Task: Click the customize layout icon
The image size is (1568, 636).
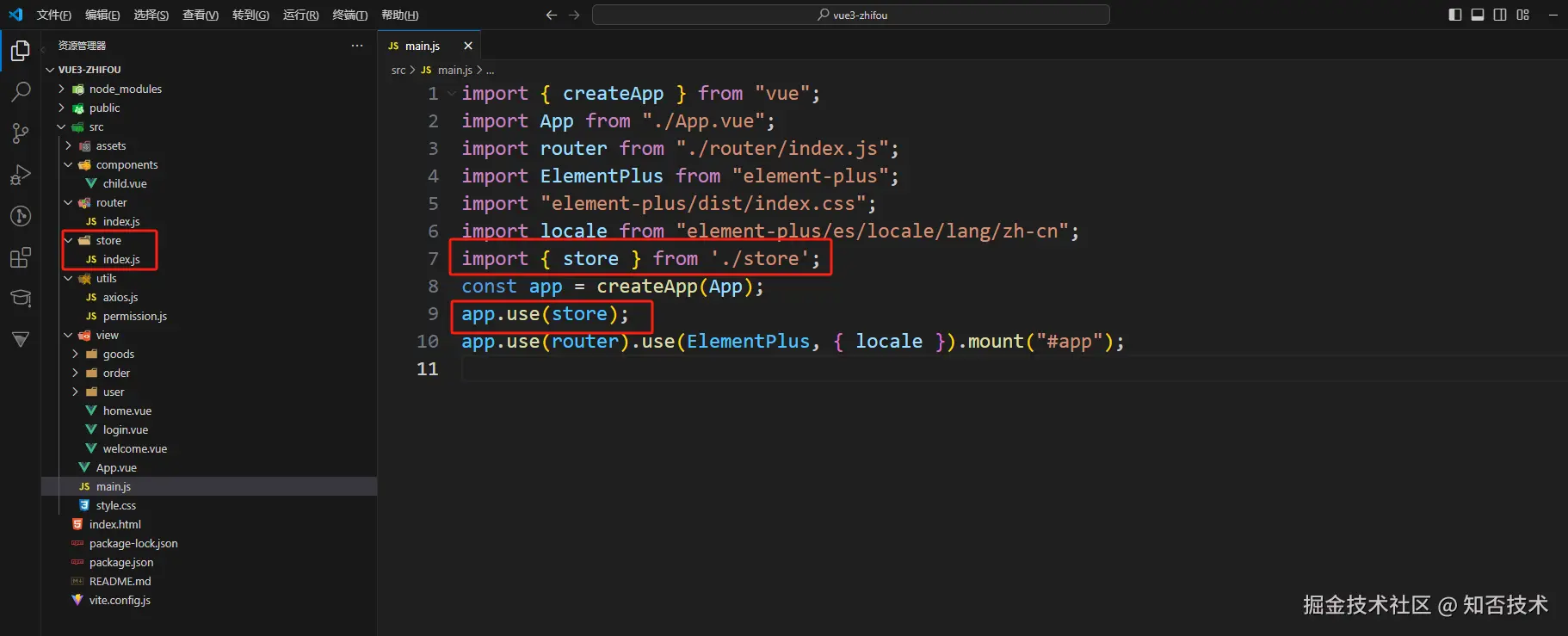Action: pos(1522,15)
